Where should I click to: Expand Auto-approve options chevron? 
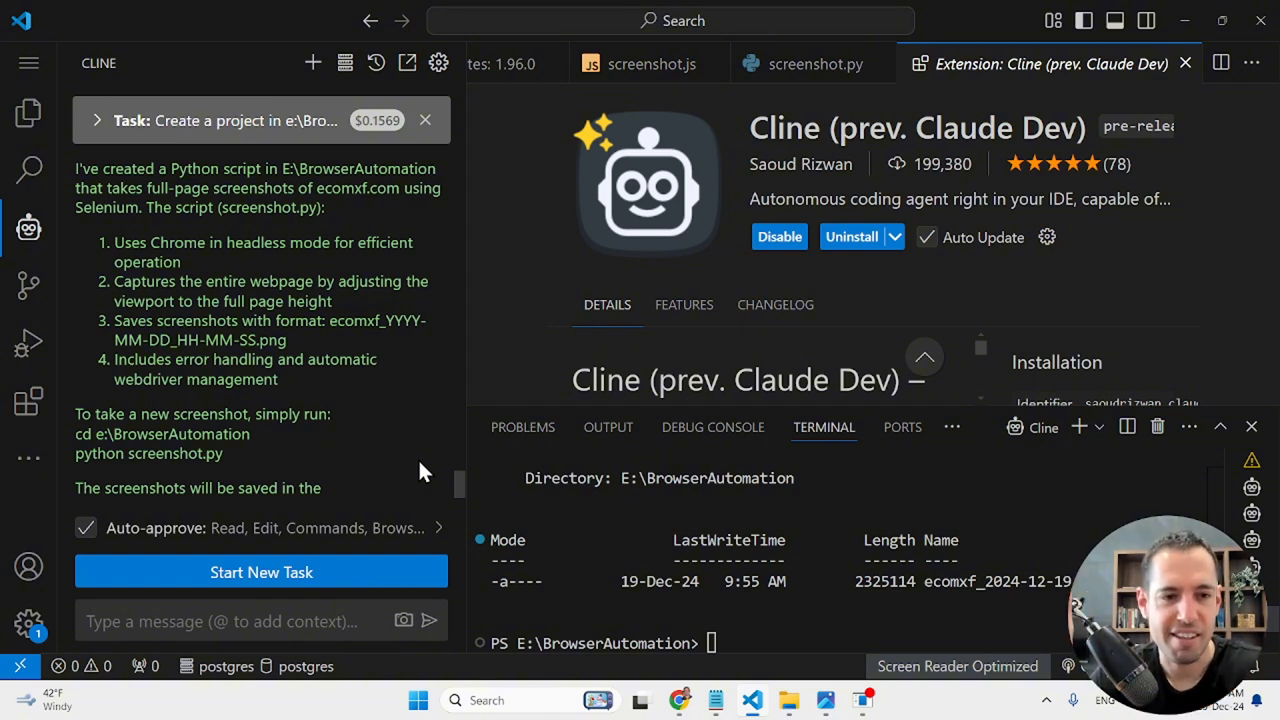tap(438, 528)
